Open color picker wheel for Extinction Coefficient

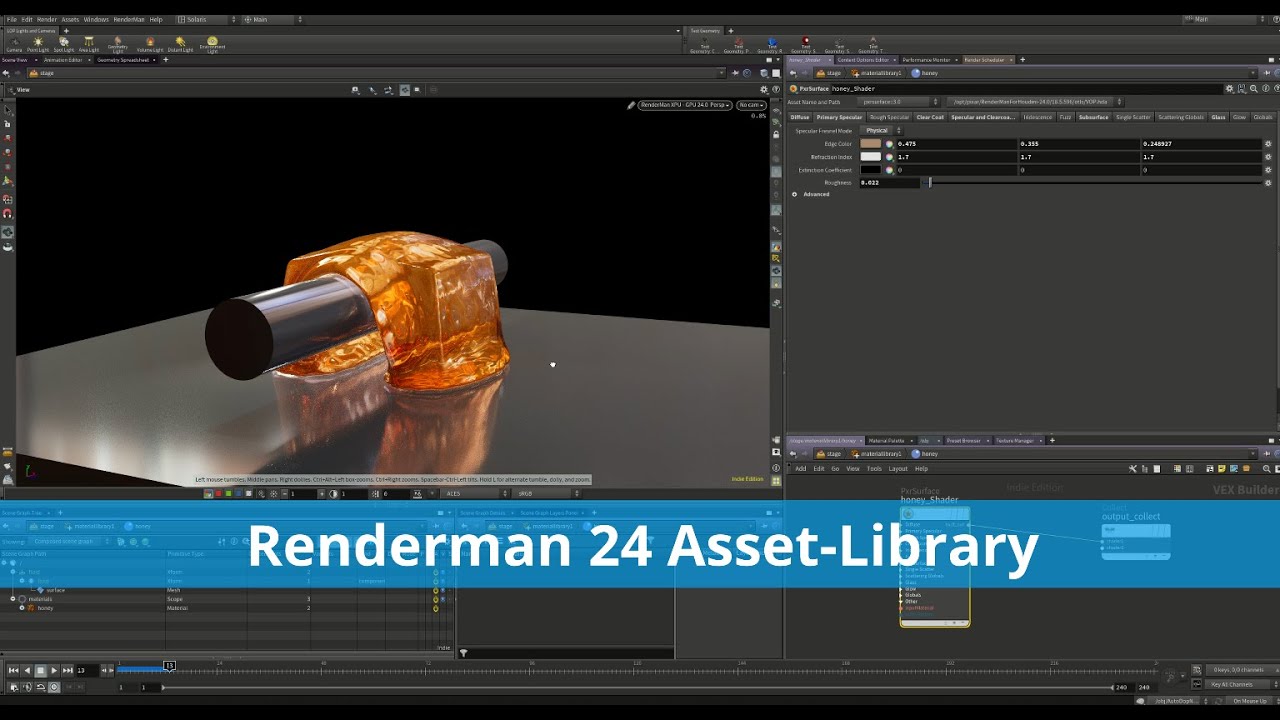[x=889, y=170]
